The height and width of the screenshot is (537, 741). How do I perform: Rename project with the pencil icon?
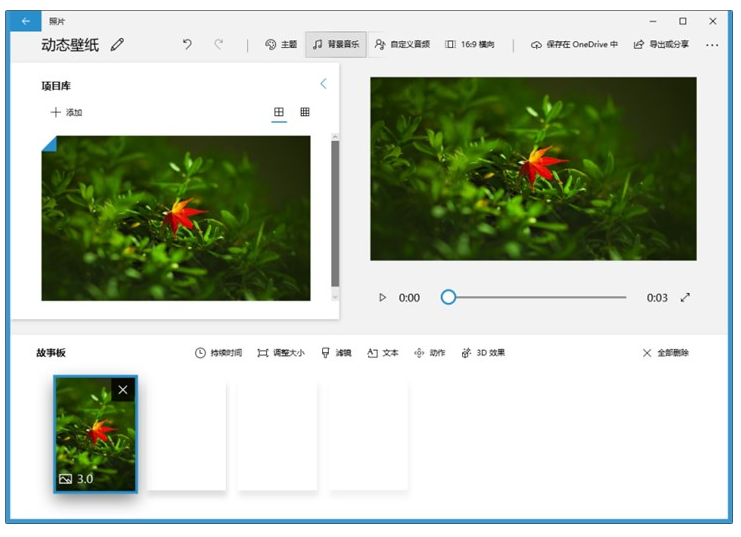coord(117,45)
